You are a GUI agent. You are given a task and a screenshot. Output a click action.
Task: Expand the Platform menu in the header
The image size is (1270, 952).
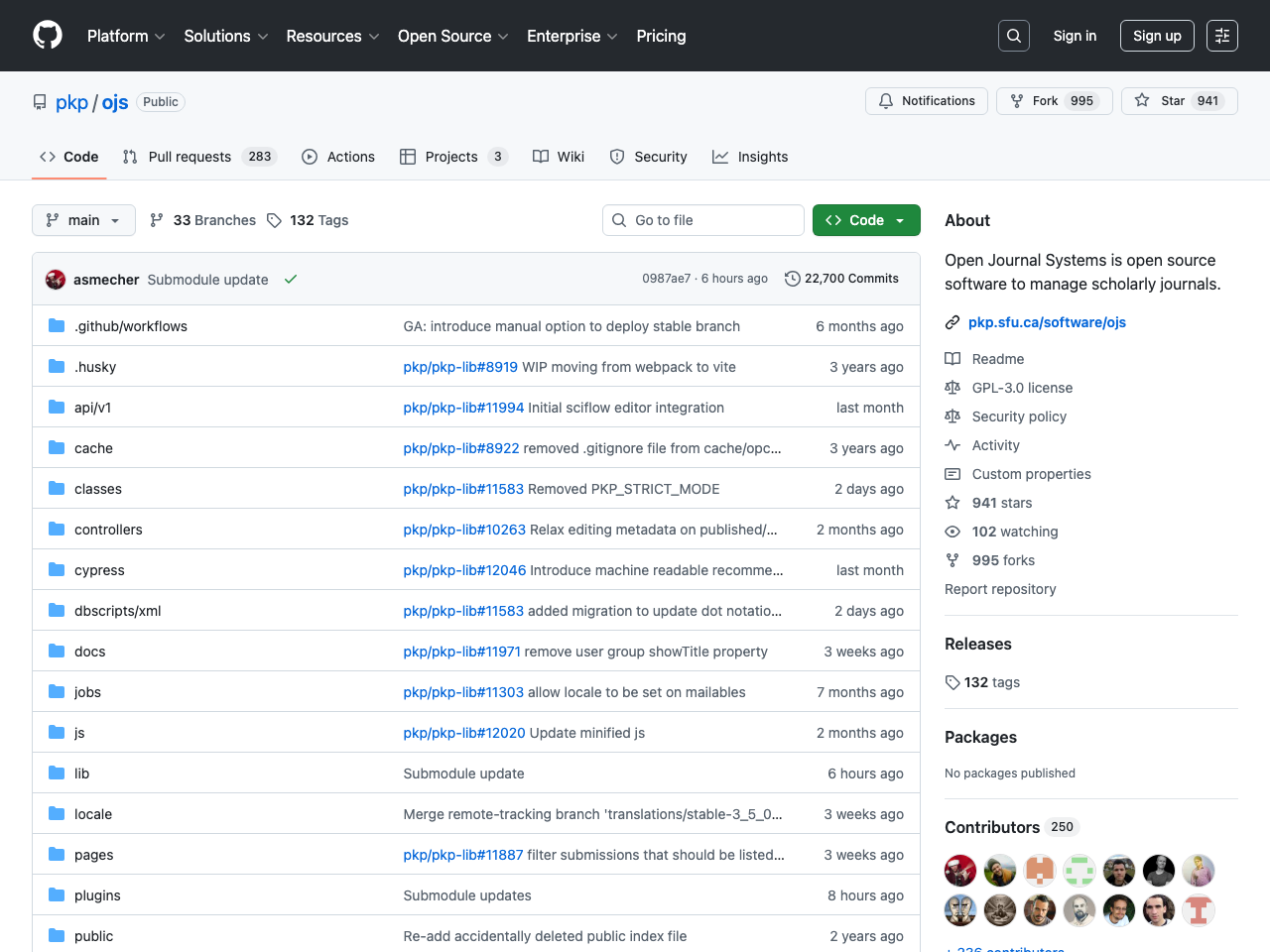(126, 36)
